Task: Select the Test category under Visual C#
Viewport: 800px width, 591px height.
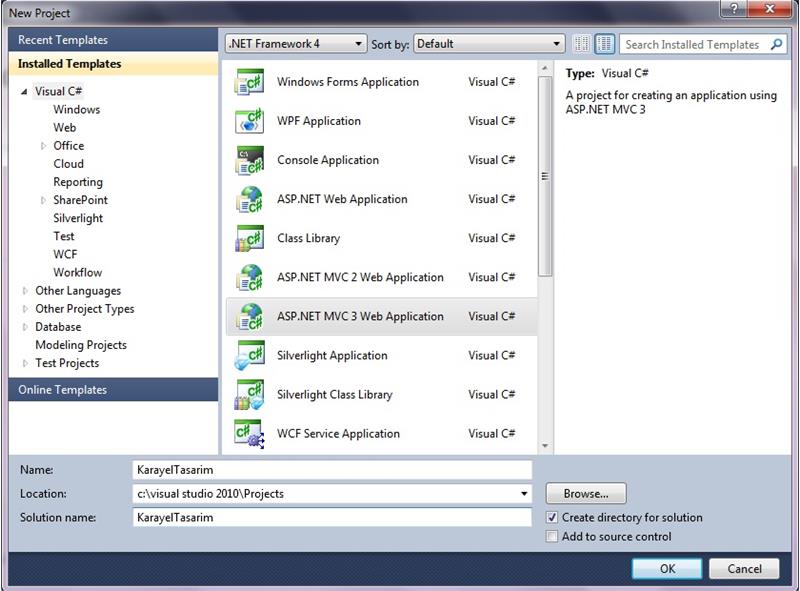Action: [64, 236]
